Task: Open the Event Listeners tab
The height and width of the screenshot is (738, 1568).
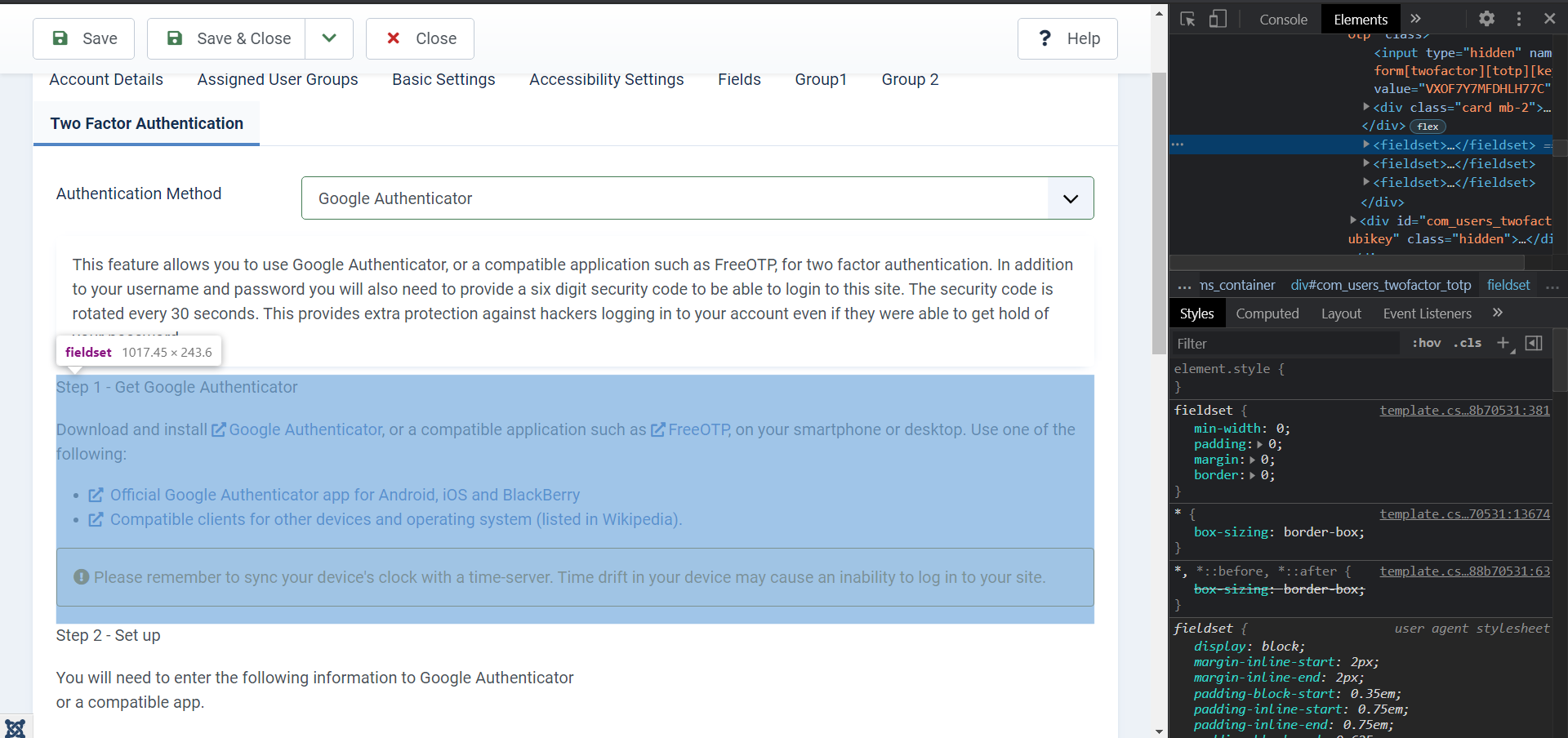Action: click(x=1427, y=313)
